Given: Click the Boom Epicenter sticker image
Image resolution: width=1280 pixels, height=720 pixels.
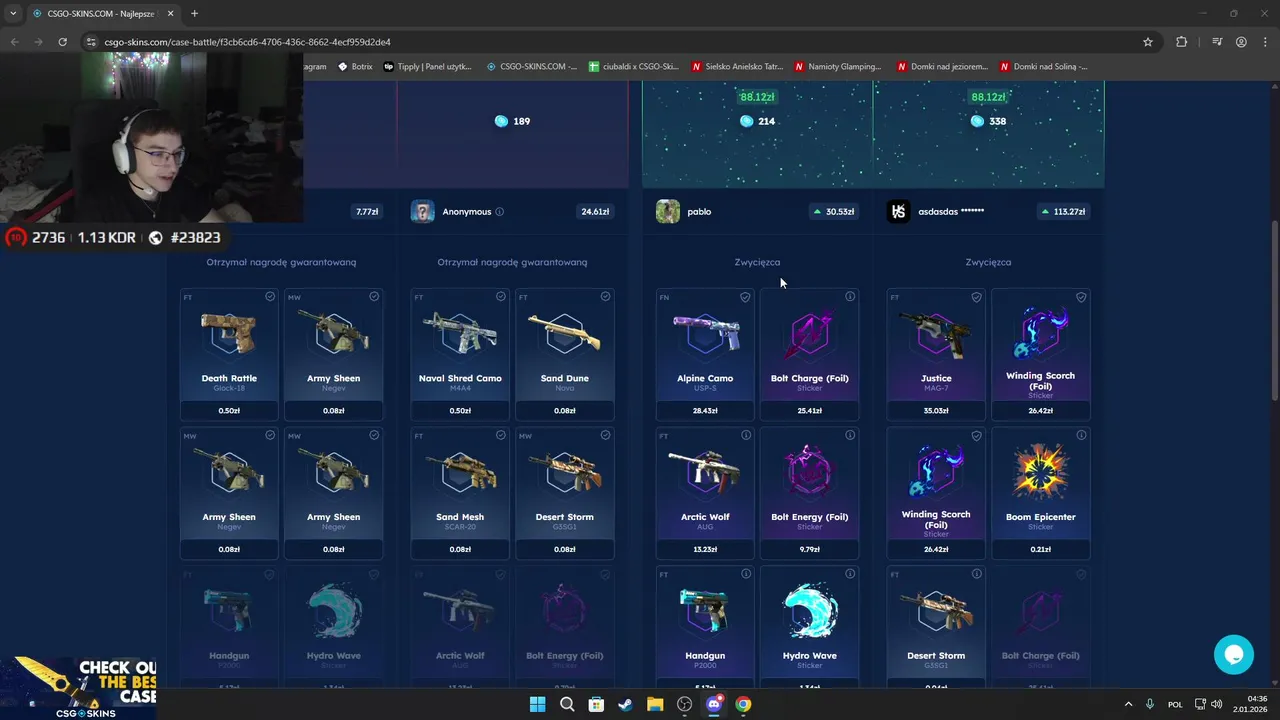Looking at the screenshot, I should tap(1040, 471).
